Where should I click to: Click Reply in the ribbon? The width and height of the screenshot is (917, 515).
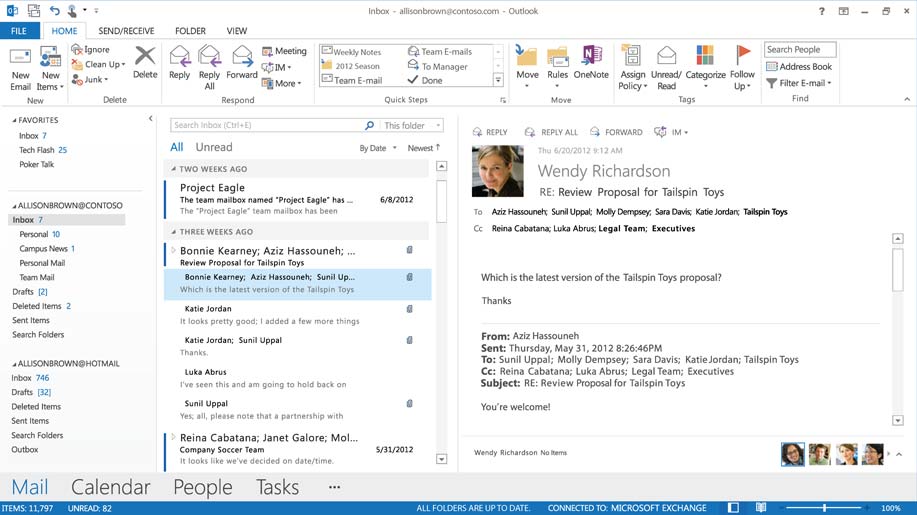point(180,63)
